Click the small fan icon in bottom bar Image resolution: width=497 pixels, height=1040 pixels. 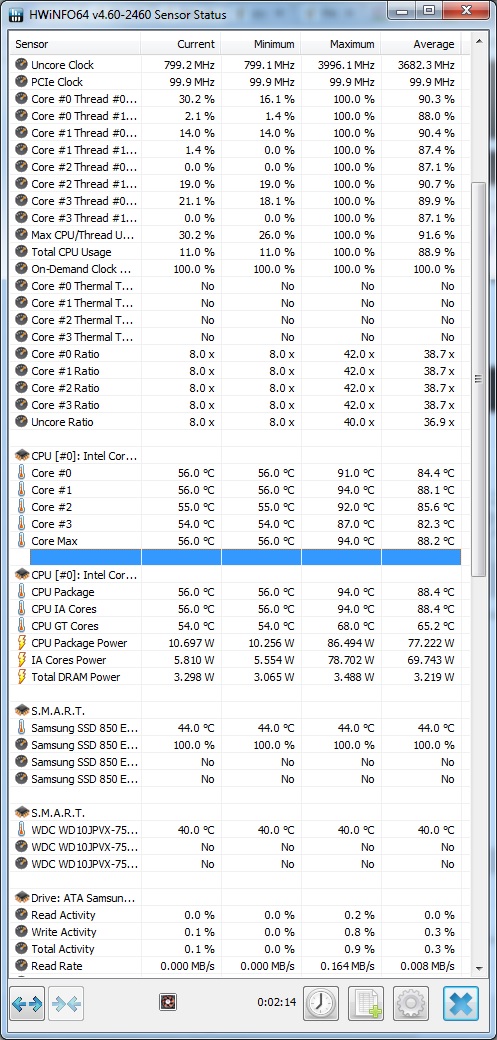coord(168,1002)
